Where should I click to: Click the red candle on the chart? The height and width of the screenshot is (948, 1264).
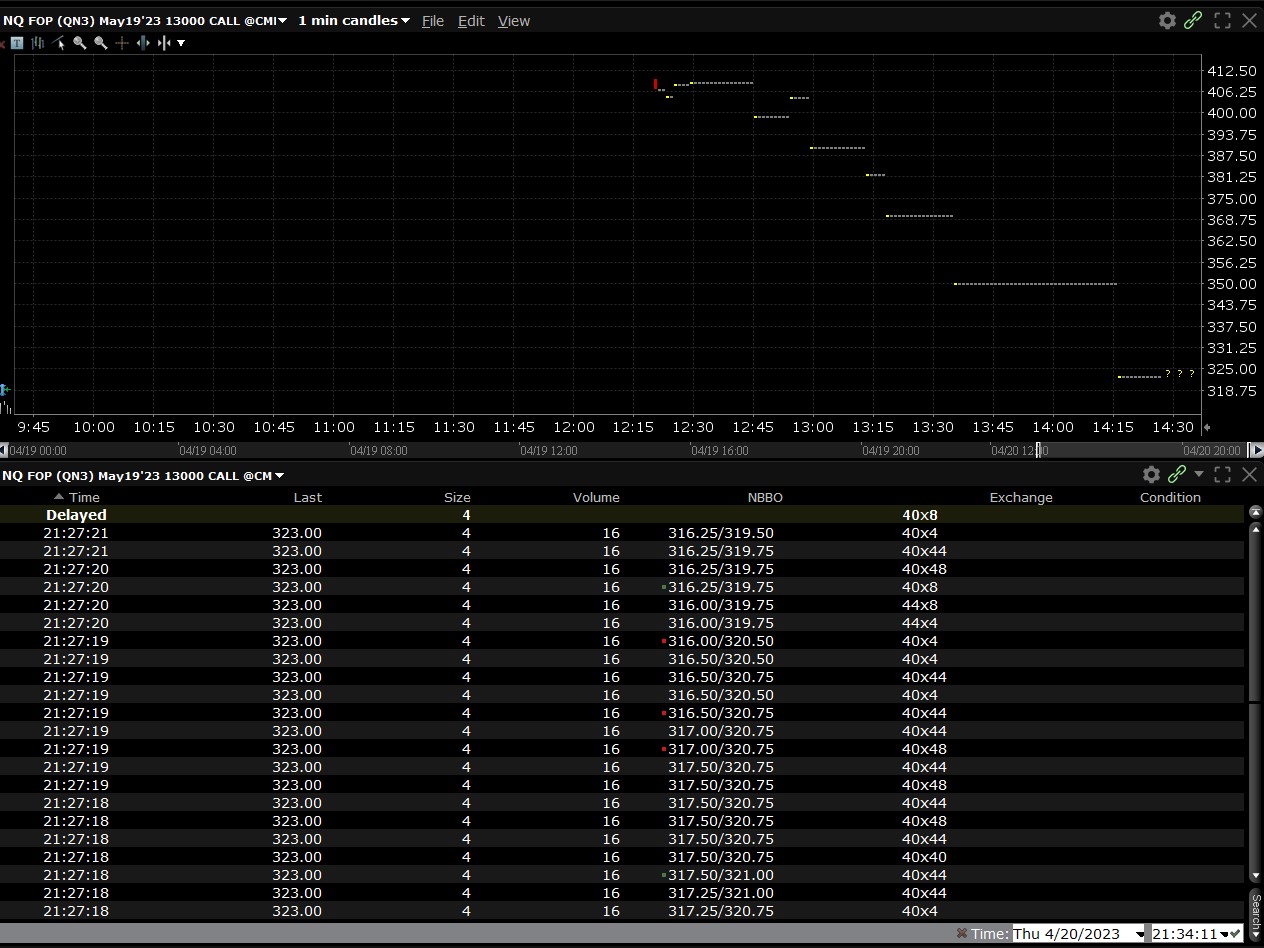click(656, 84)
